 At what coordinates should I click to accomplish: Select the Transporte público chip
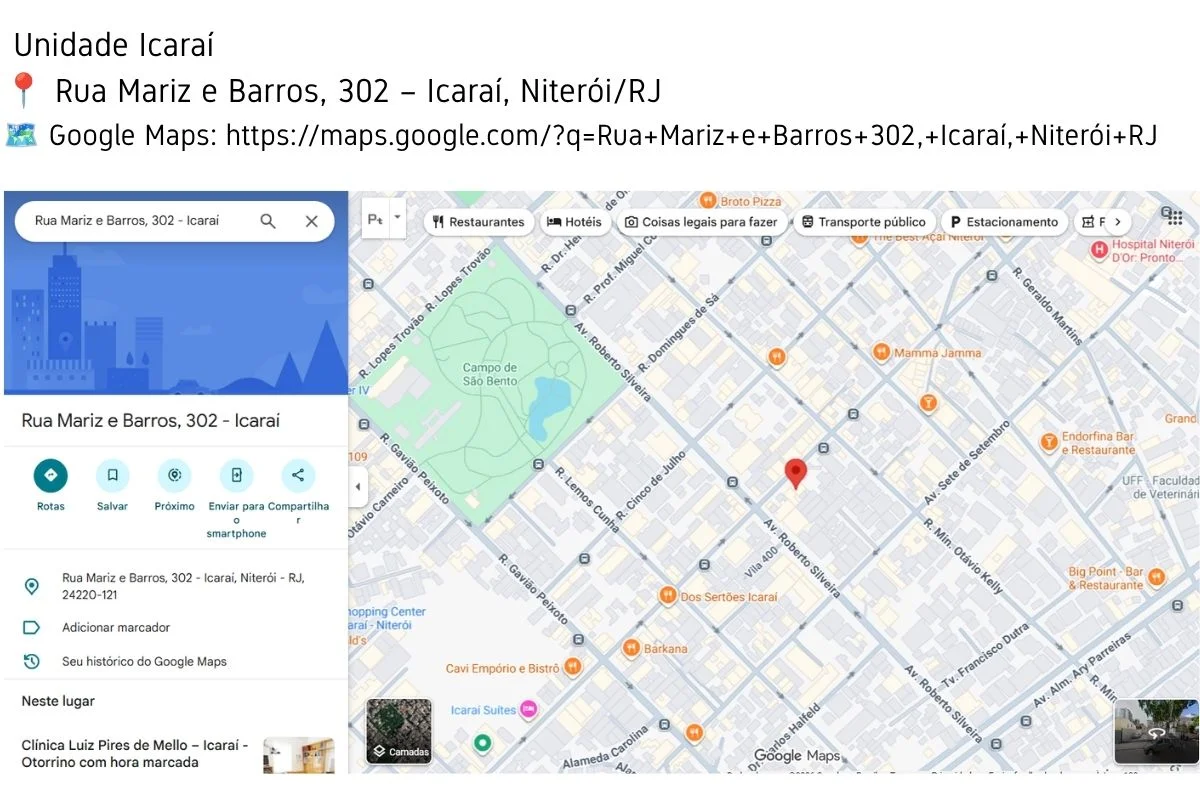tap(864, 222)
